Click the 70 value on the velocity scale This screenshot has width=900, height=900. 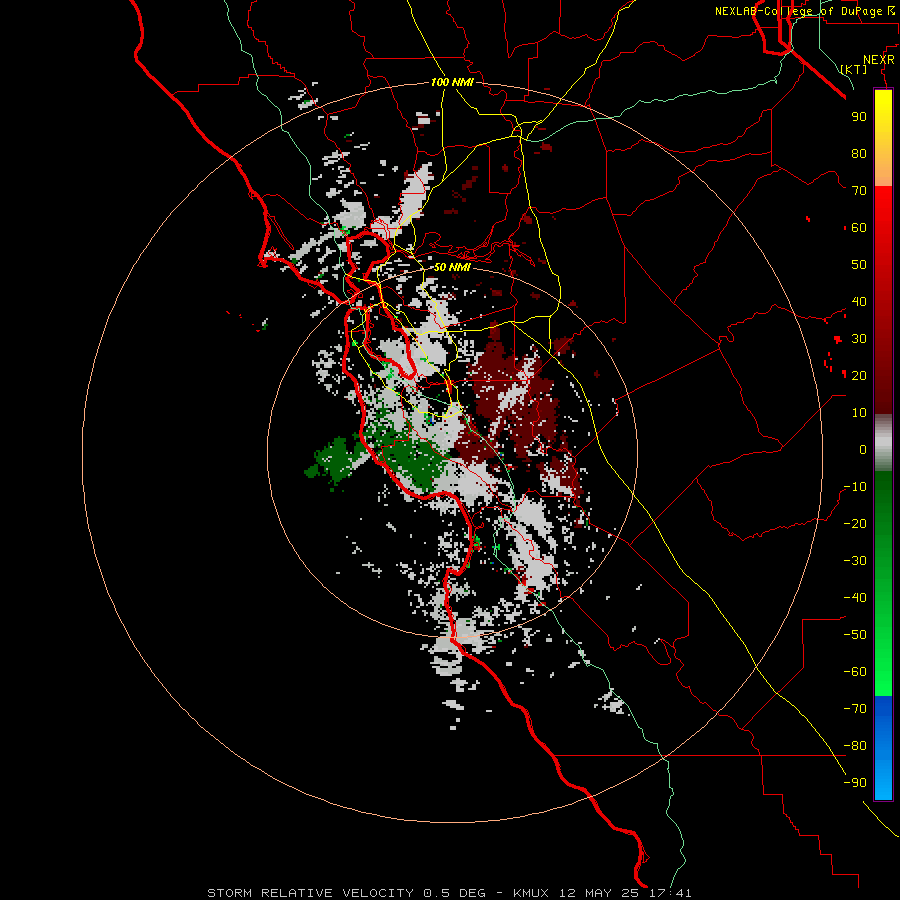(859, 191)
